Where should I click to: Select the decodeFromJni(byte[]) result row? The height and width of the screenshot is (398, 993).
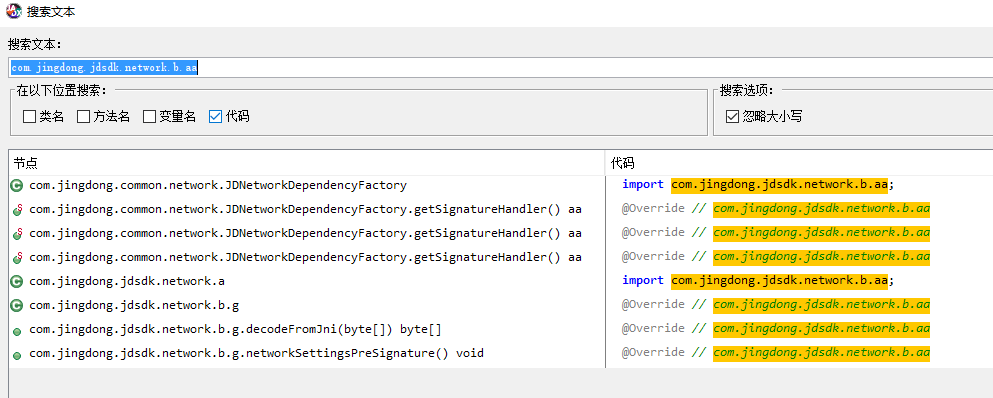(307, 329)
